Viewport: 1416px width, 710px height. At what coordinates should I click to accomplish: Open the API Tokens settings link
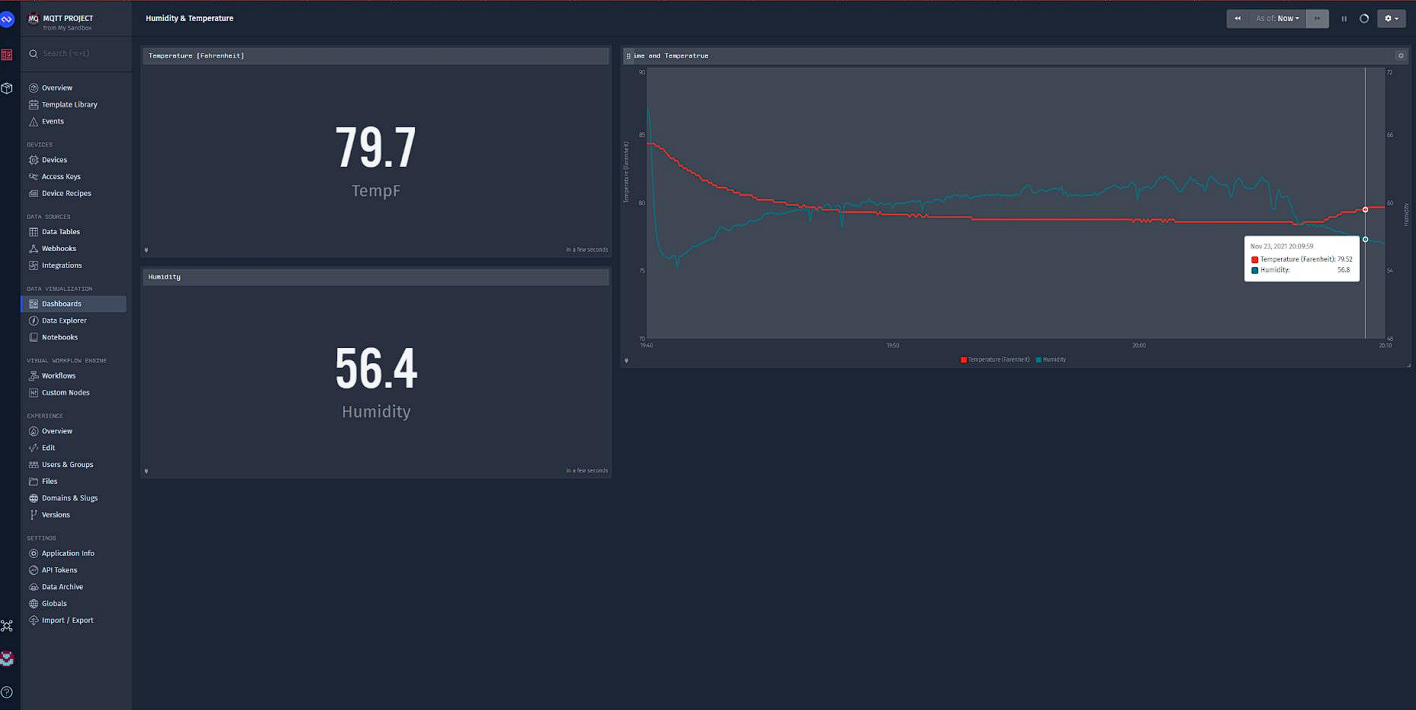[59, 570]
